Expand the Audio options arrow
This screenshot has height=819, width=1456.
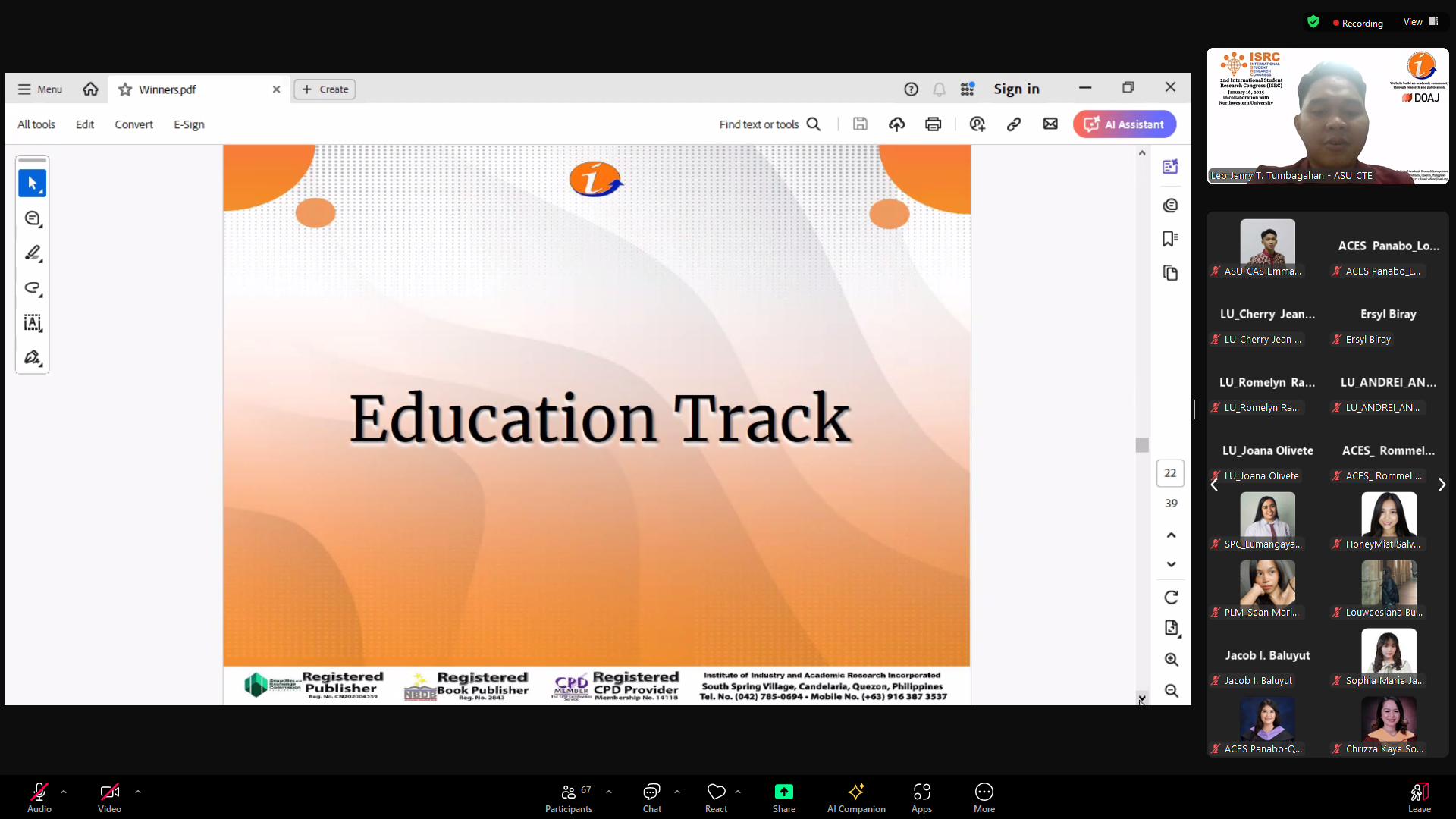pos(64,792)
